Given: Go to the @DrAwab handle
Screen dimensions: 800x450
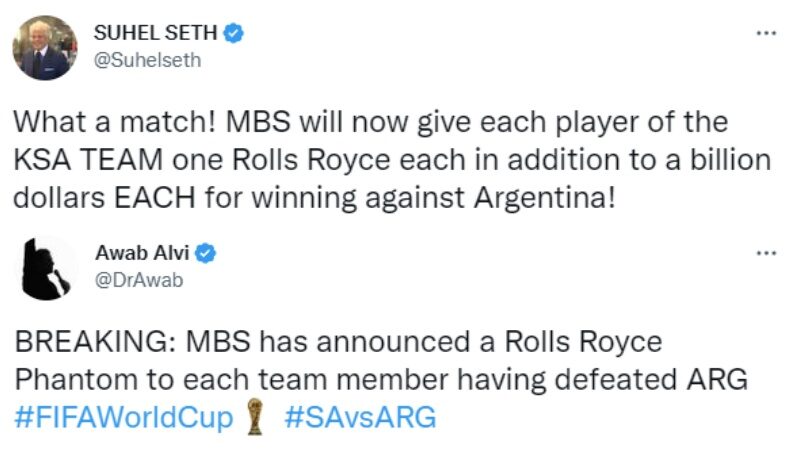Looking at the screenshot, I should 139,280.
